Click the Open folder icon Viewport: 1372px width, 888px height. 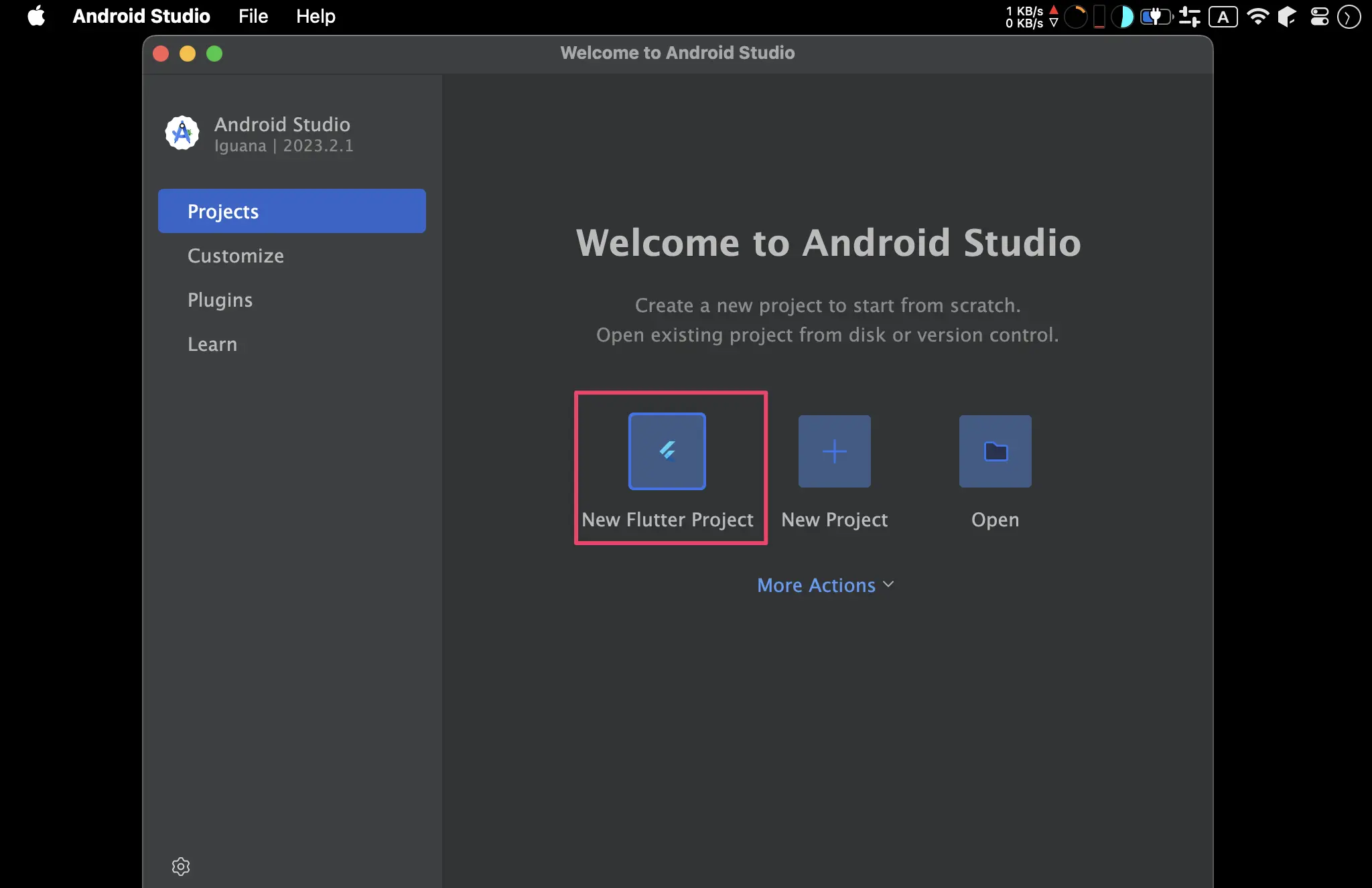click(x=996, y=451)
